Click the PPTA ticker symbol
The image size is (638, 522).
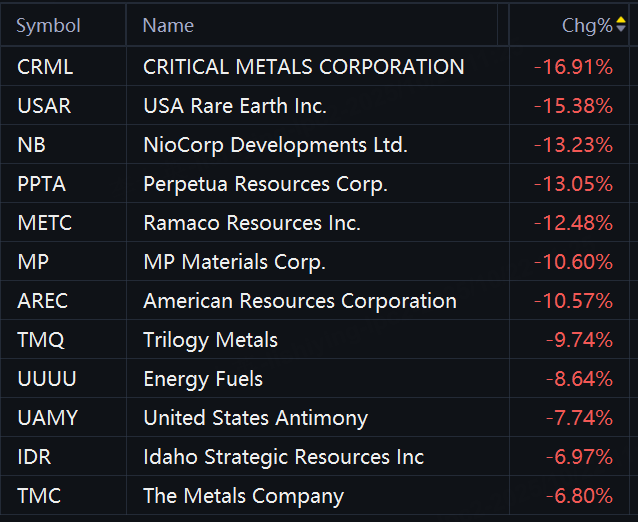[x=43, y=184]
